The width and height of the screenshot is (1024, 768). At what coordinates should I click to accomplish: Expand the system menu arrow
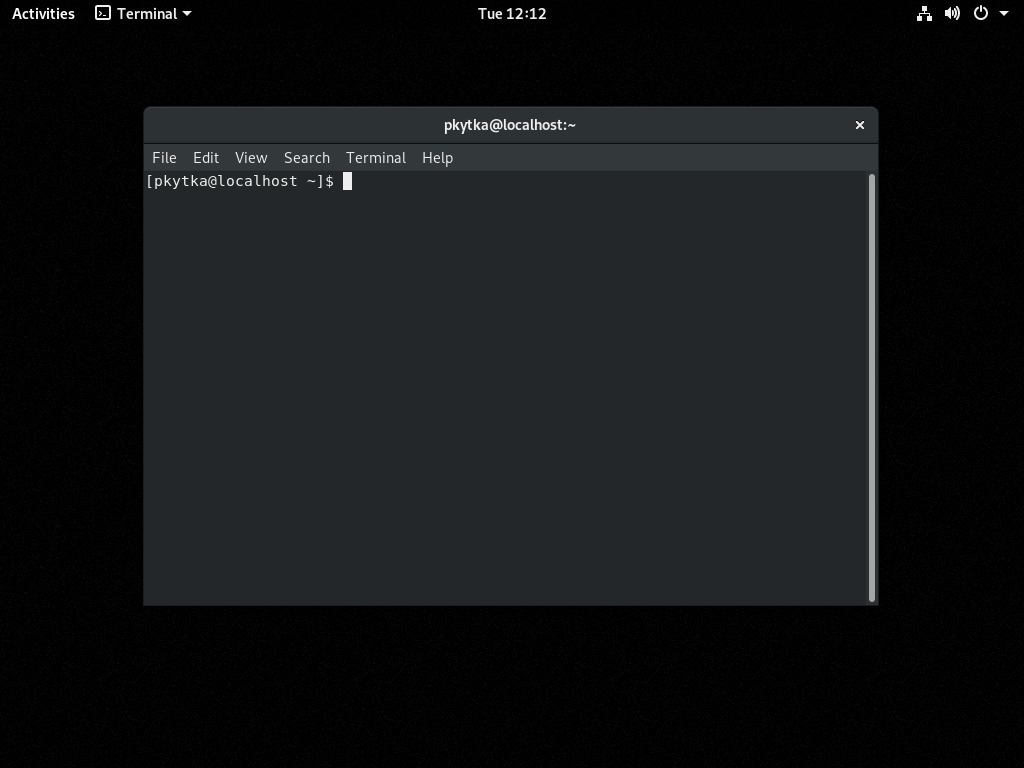click(1004, 13)
